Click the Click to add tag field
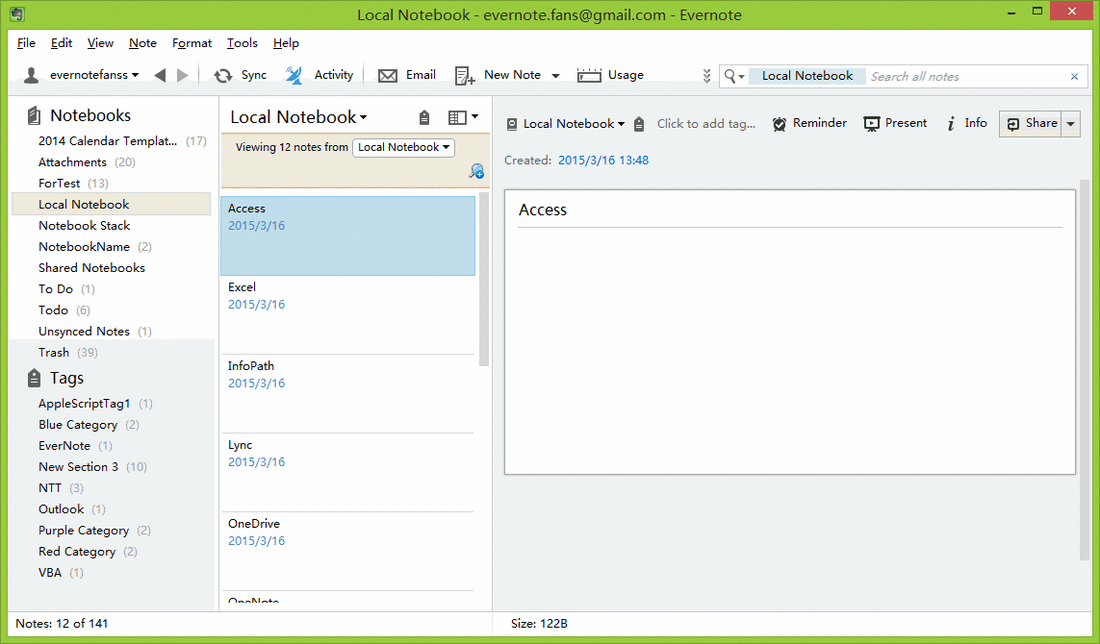 (706, 124)
